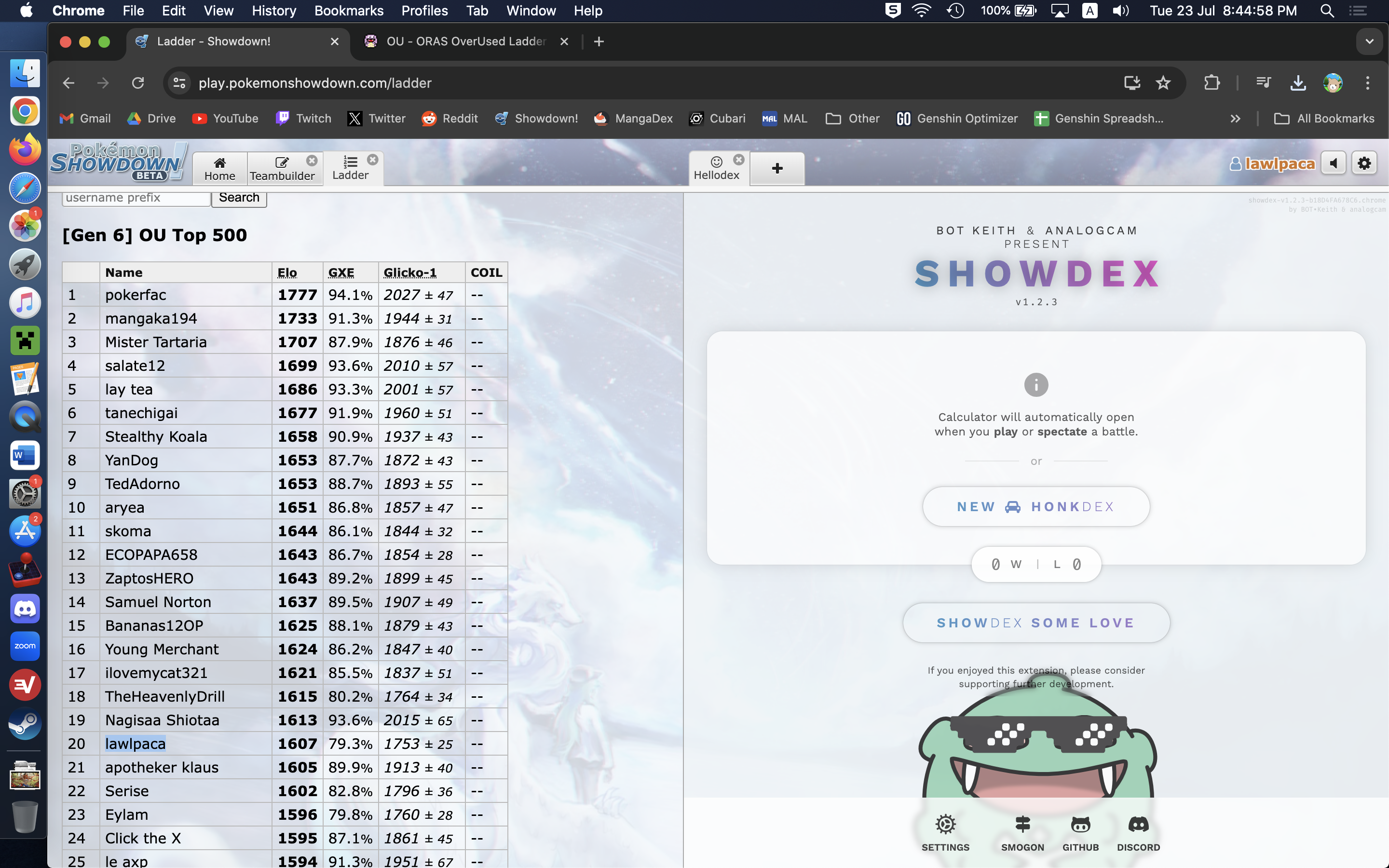This screenshot has height=868, width=1389.
Task: Click the username prefix input field
Action: coord(136,198)
